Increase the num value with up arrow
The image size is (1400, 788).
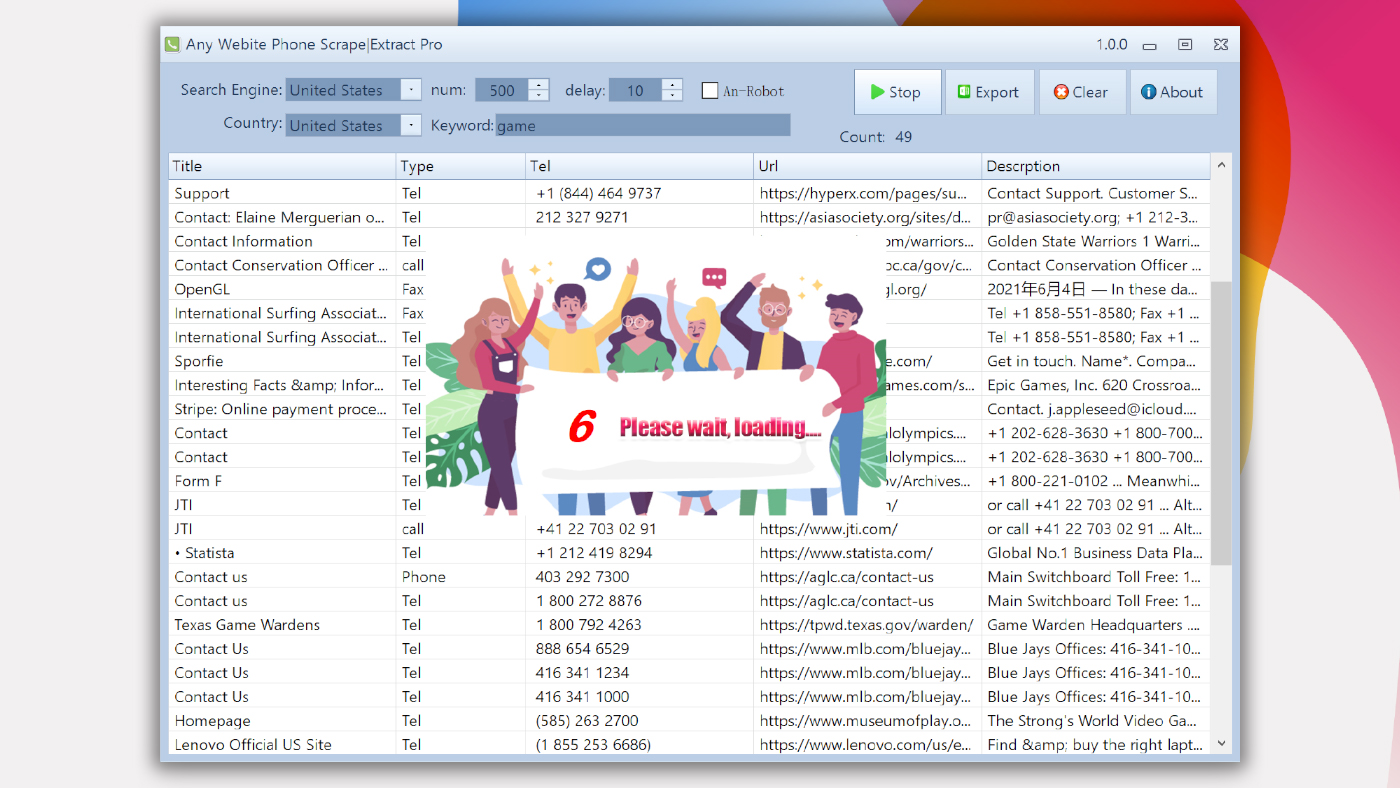[x=539, y=85]
